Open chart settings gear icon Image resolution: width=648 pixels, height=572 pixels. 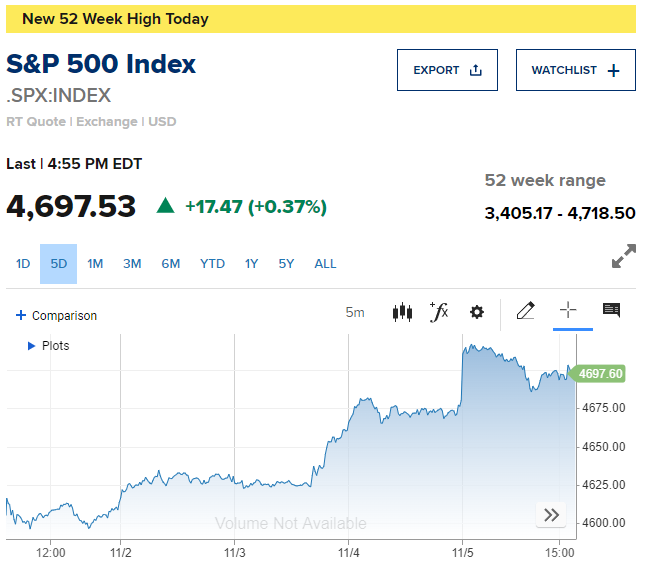(x=477, y=312)
